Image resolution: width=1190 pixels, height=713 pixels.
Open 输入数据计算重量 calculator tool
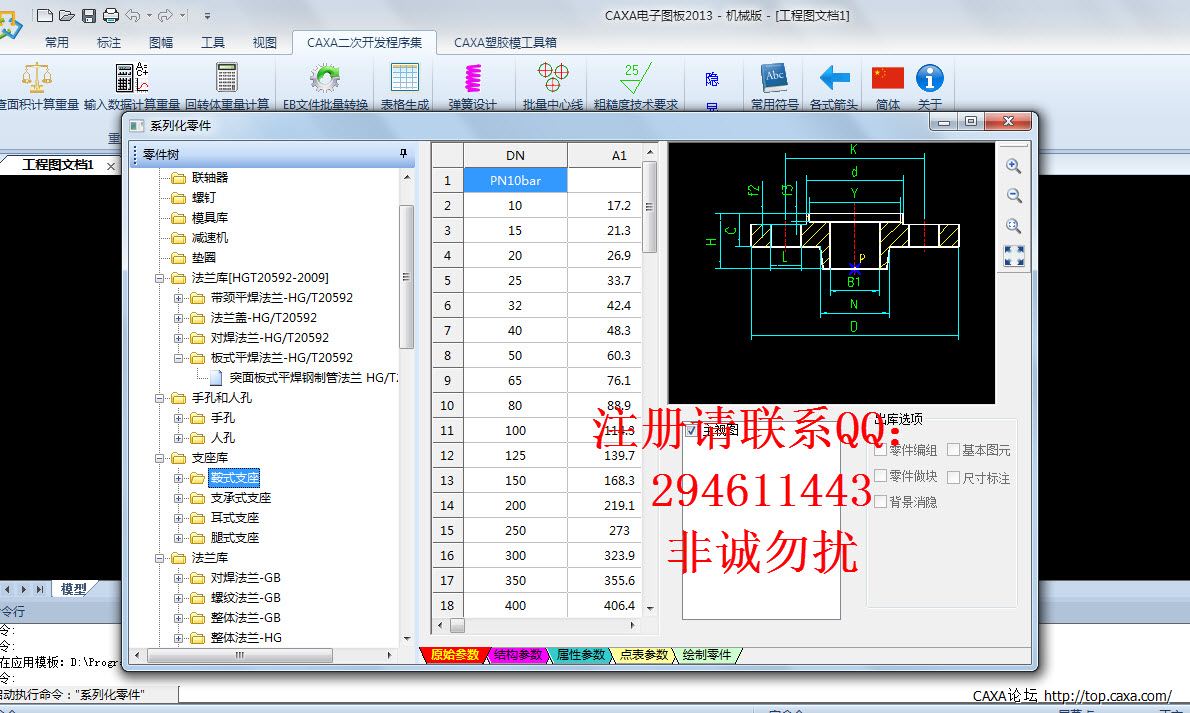pyautogui.click(x=131, y=86)
